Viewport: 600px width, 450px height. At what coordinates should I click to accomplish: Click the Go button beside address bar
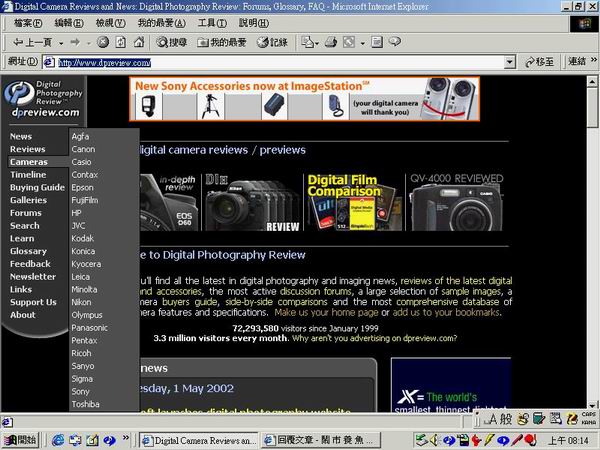coord(540,62)
